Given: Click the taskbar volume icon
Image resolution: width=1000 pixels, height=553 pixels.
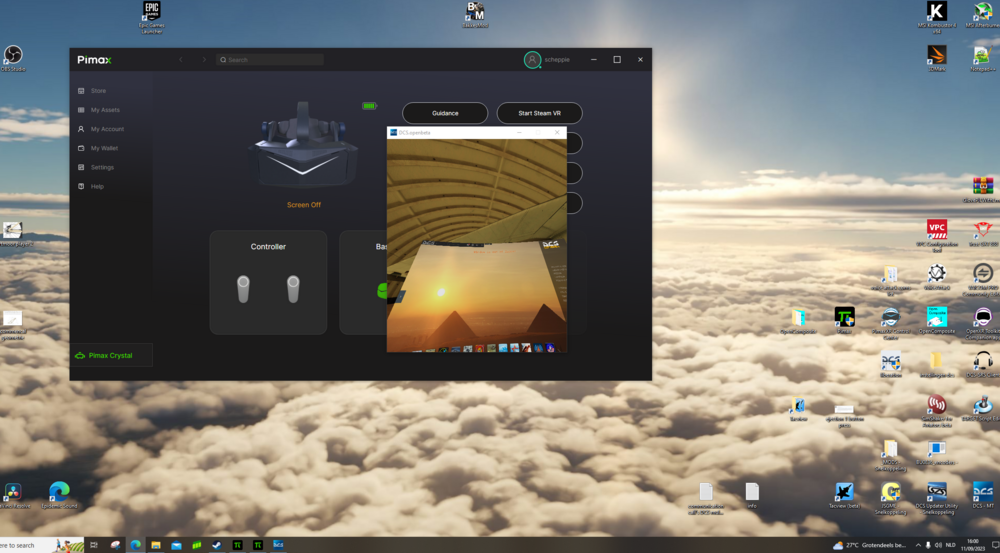Looking at the screenshot, I should coord(938,545).
